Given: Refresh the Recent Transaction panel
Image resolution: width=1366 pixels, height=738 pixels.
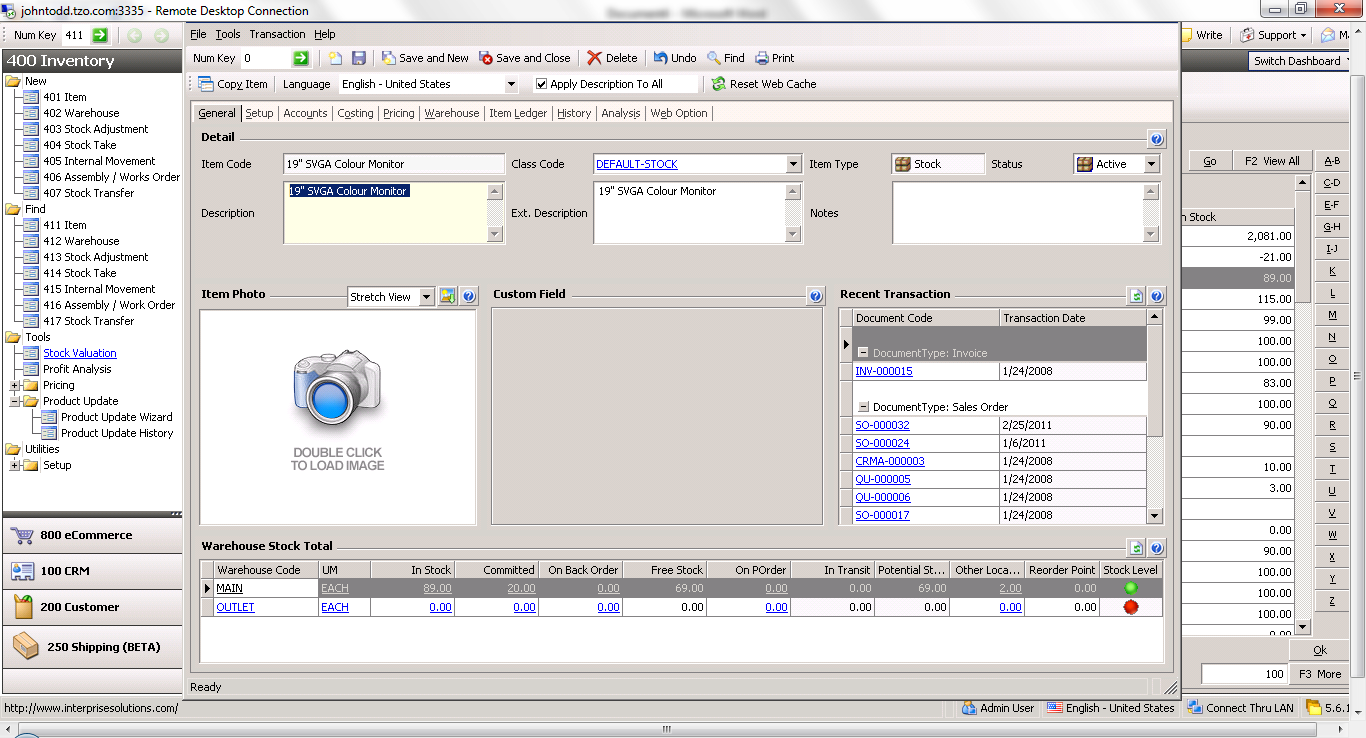Looking at the screenshot, I should pyautogui.click(x=1136, y=296).
